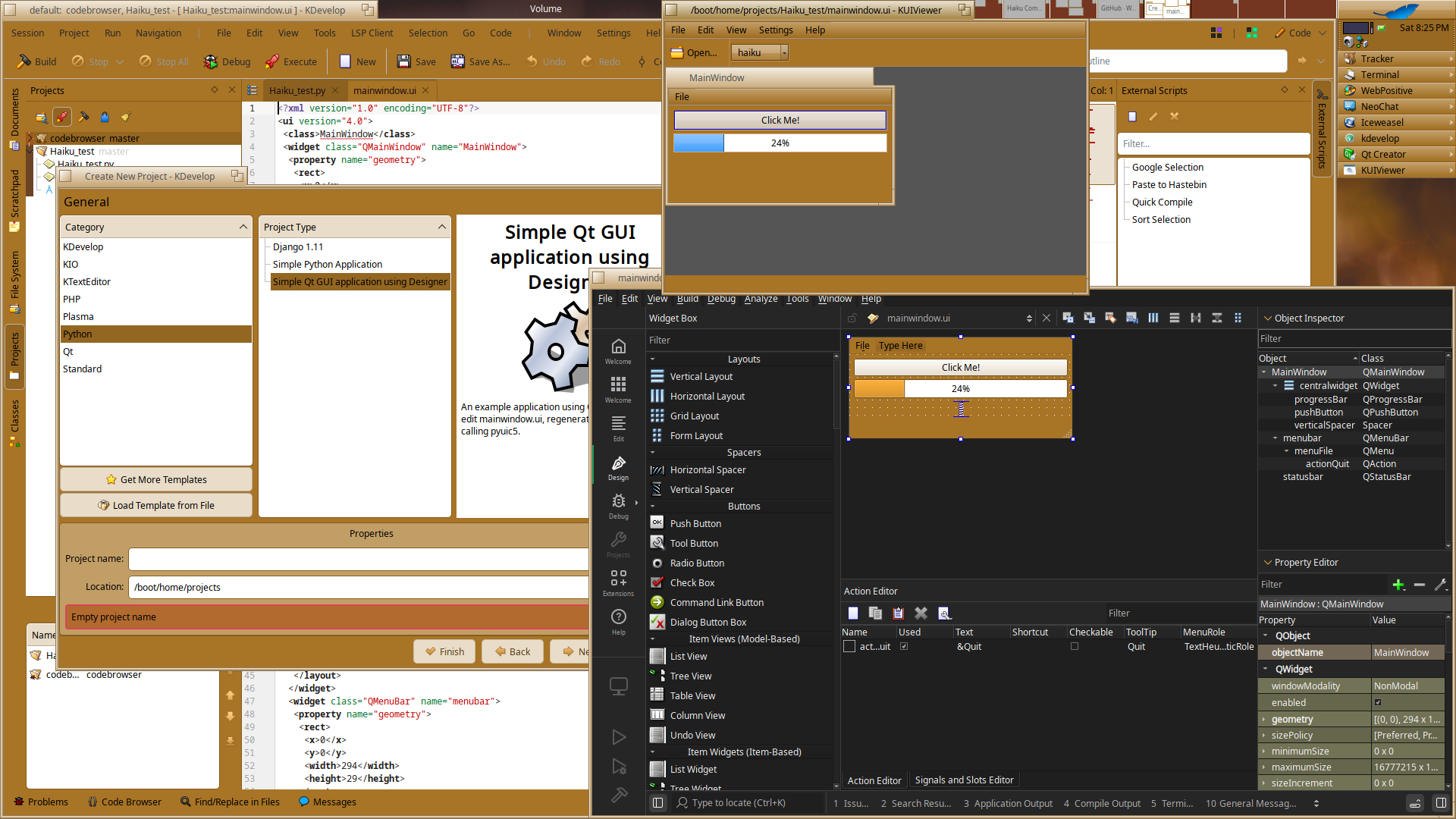
Task: Click the 24% progress bar in KUIViewer
Action: [x=780, y=143]
